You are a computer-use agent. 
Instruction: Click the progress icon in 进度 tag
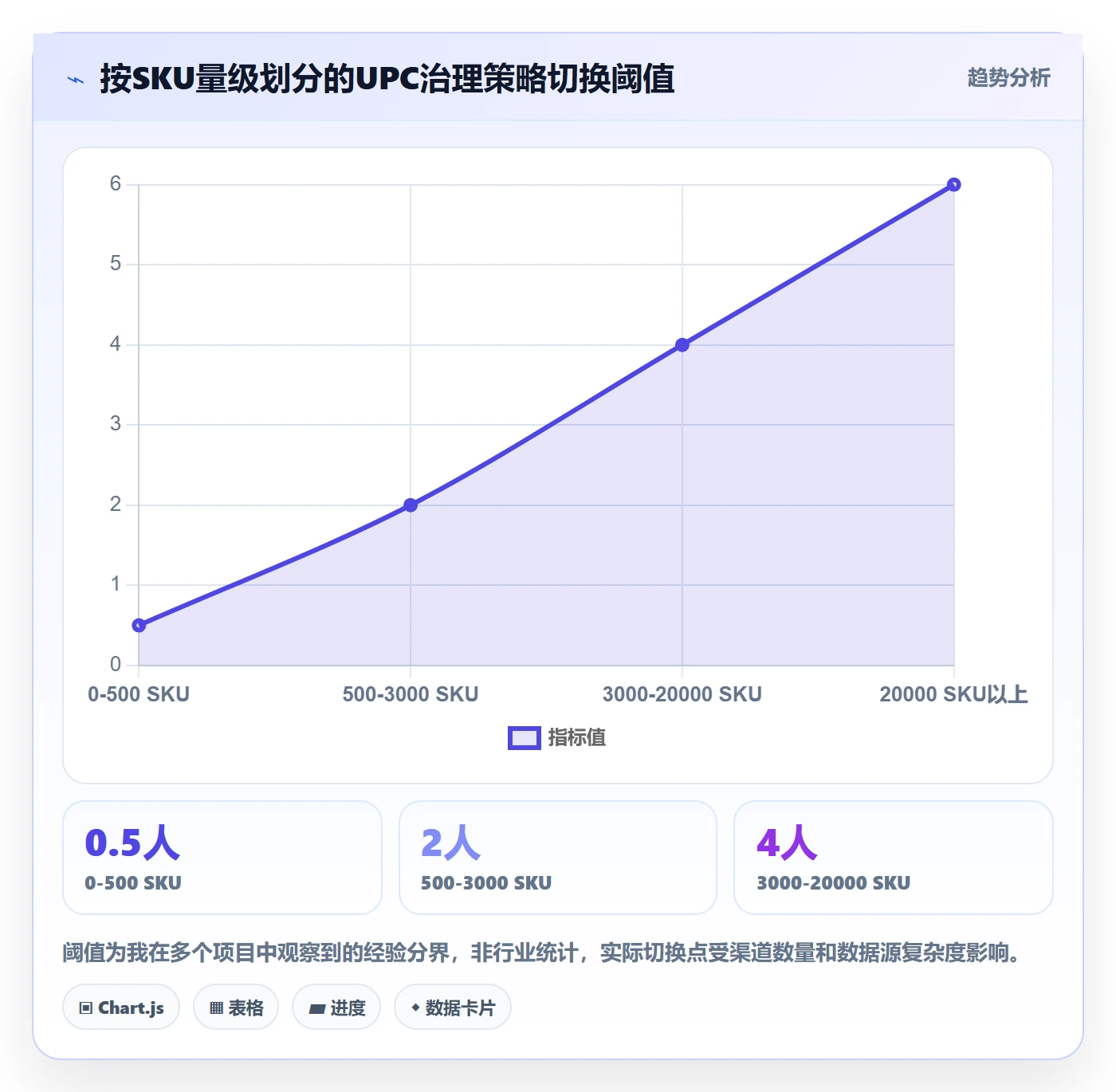click(317, 1009)
